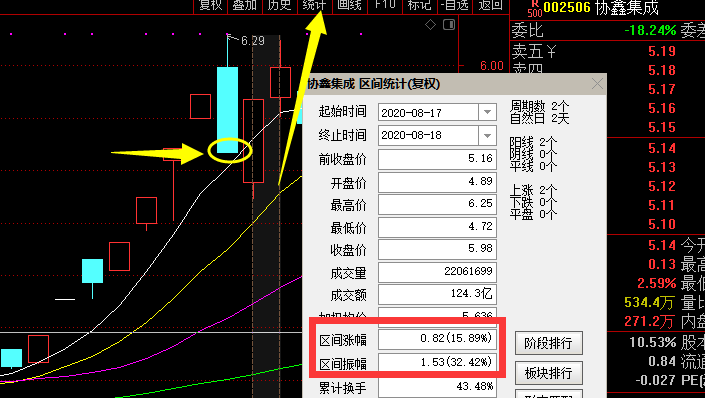This screenshot has width=705, height=398.
Task: Open the 起始时间 date dropdown
Action: point(487,112)
